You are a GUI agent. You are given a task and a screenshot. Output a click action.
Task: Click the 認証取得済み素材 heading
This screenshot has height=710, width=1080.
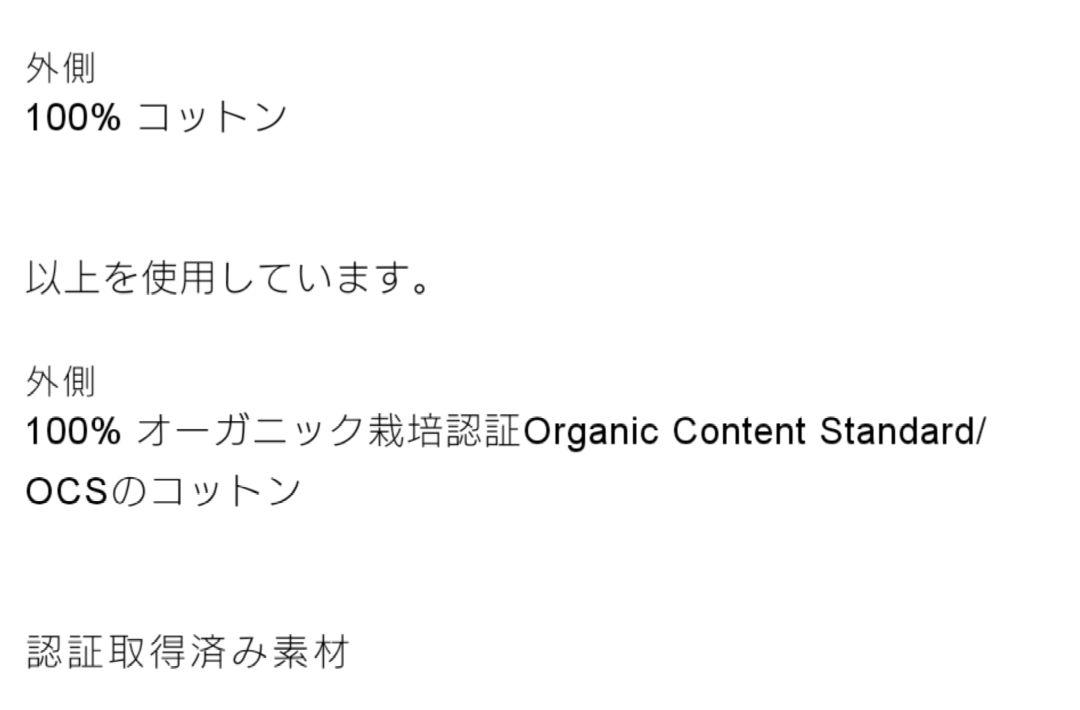pyautogui.click(x=188, y=652)
